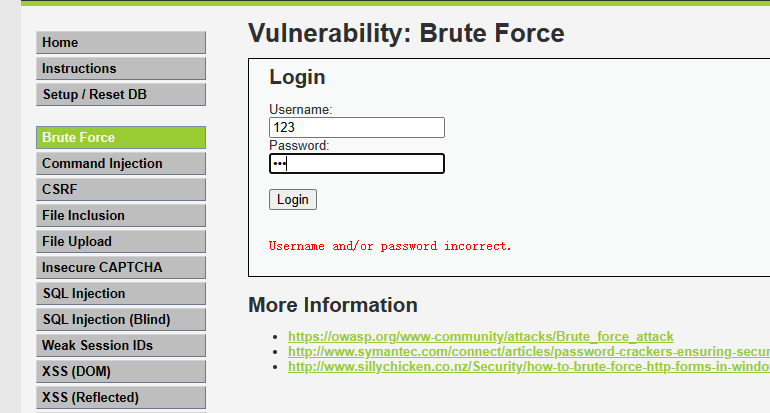Click the Username input field
The height and width of the screenshot is (413, 770).
click(356, 128)
